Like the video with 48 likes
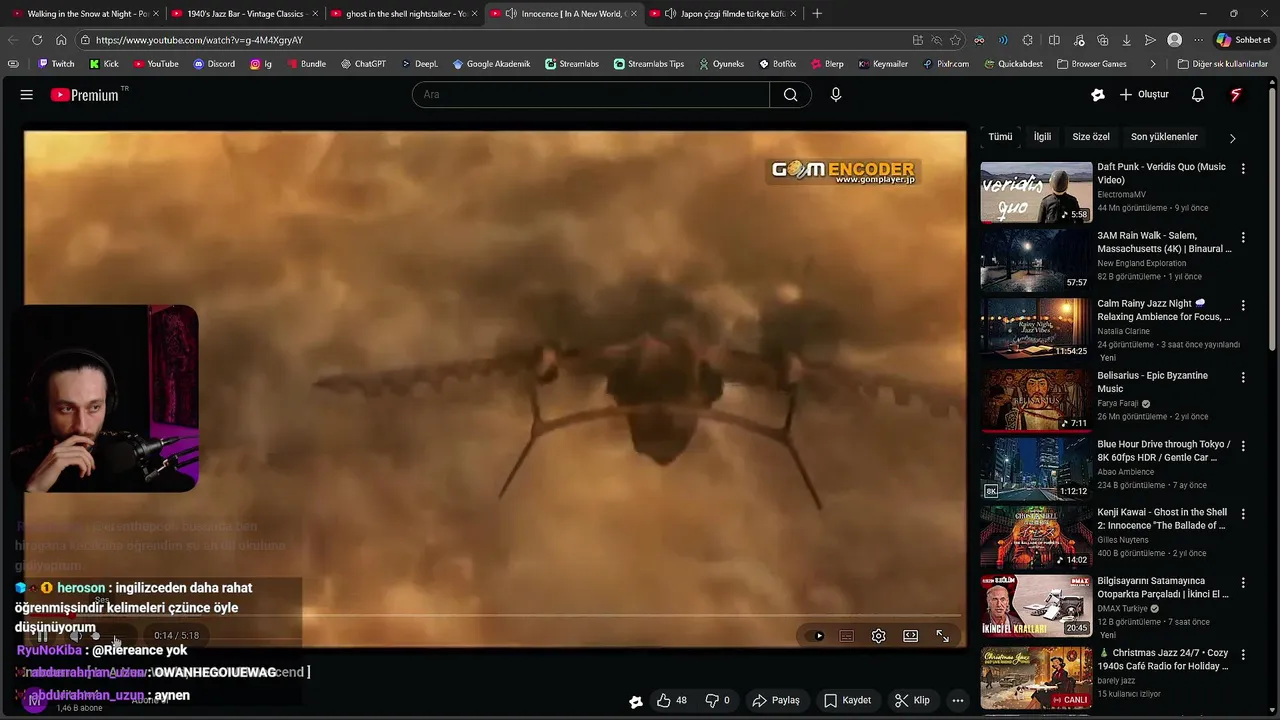The width and height of the screenshot is (1280, 720). tap(672, 700)
